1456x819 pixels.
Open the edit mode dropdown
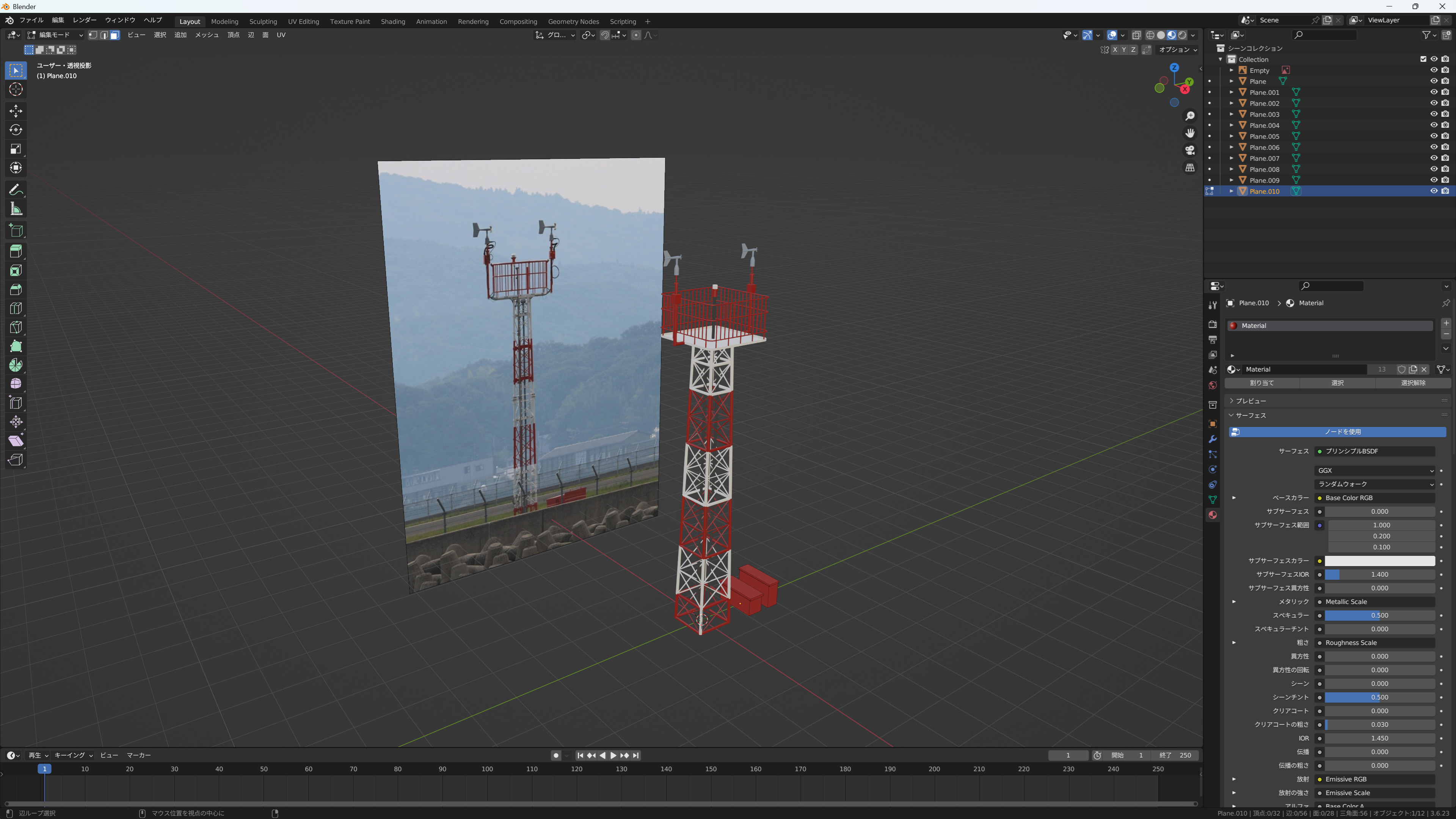[55, 35]
